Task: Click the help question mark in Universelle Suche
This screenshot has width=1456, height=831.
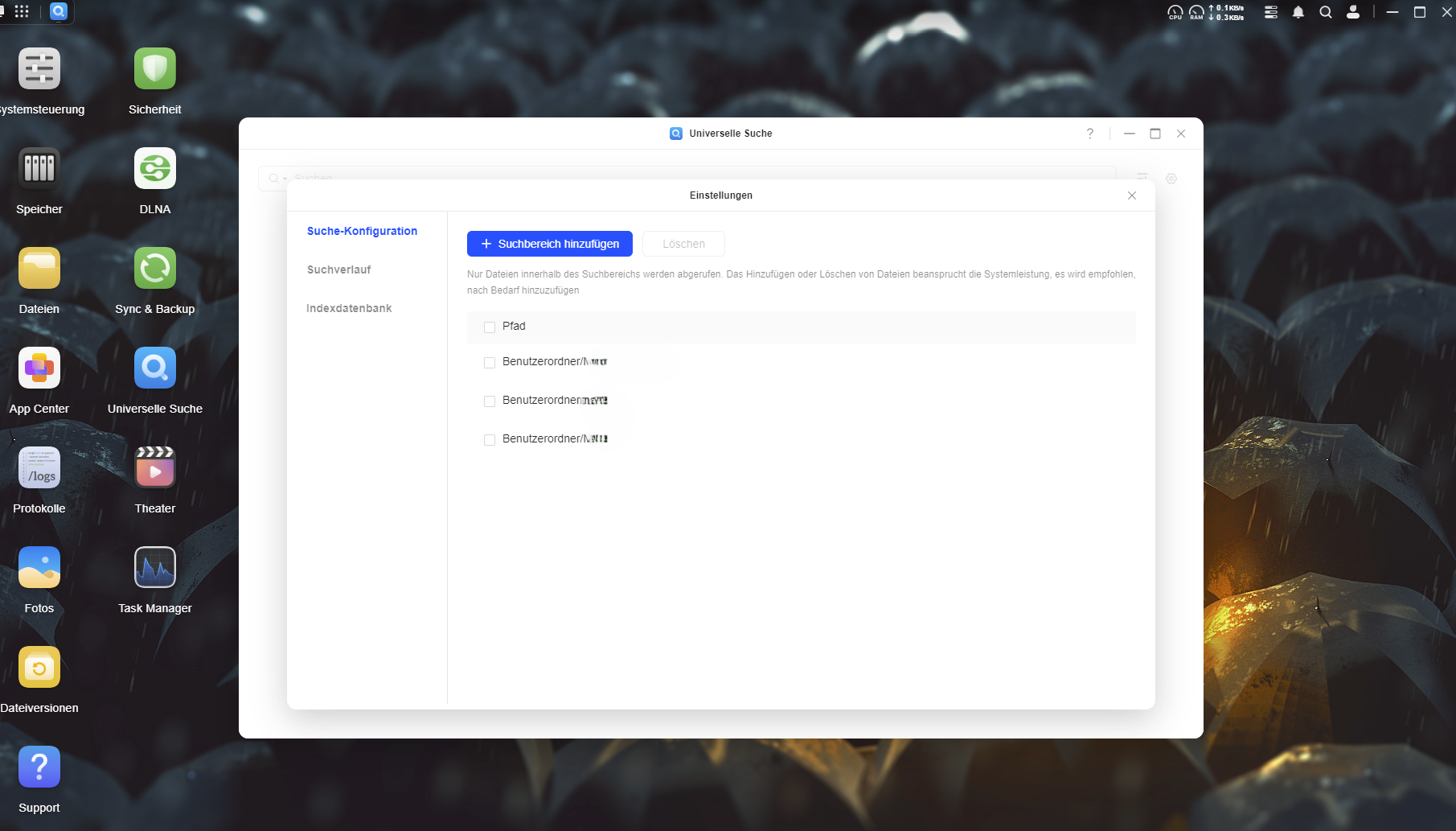Action: click(1090, 134)
